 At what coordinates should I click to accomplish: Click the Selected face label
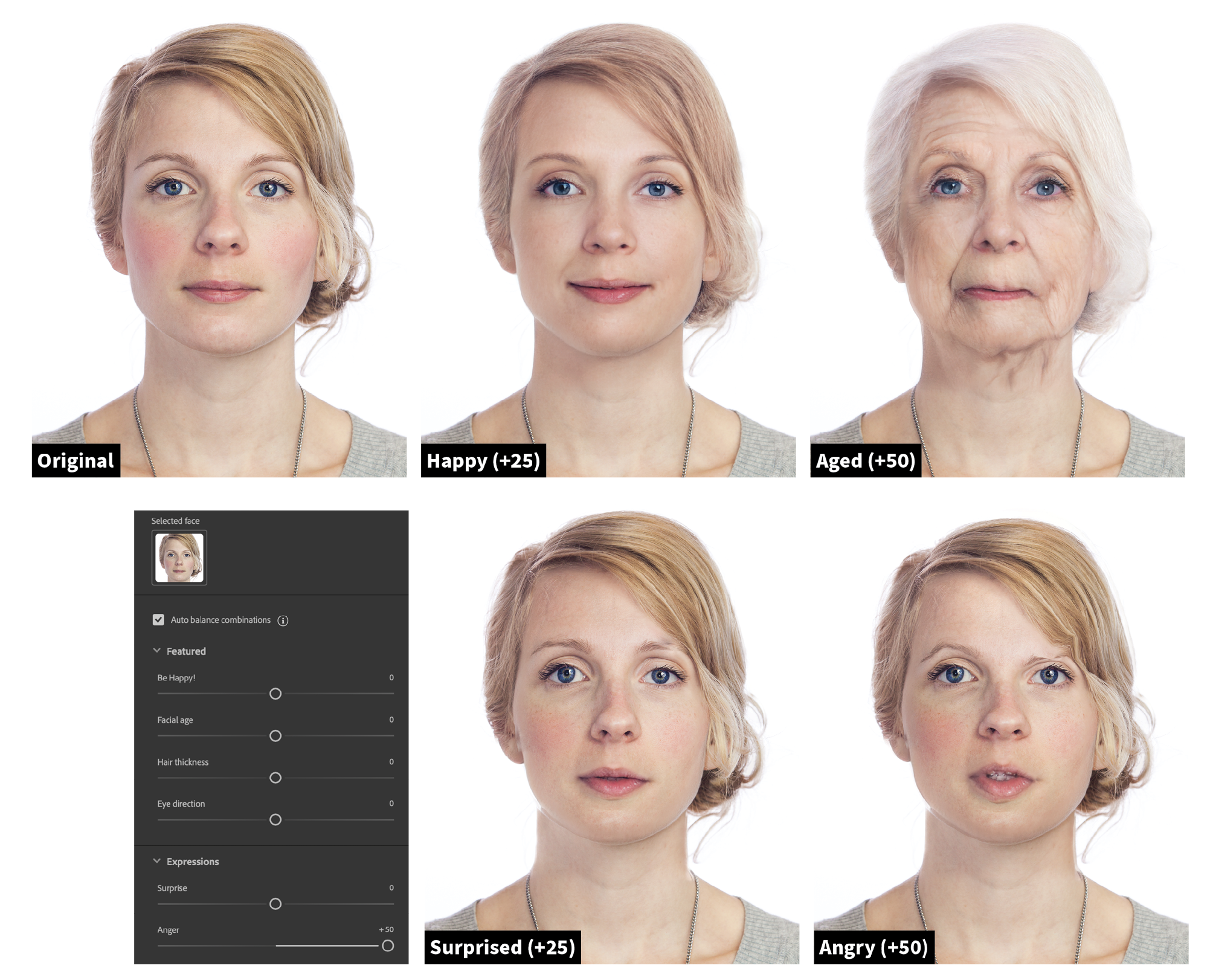[x=175, y=521]
